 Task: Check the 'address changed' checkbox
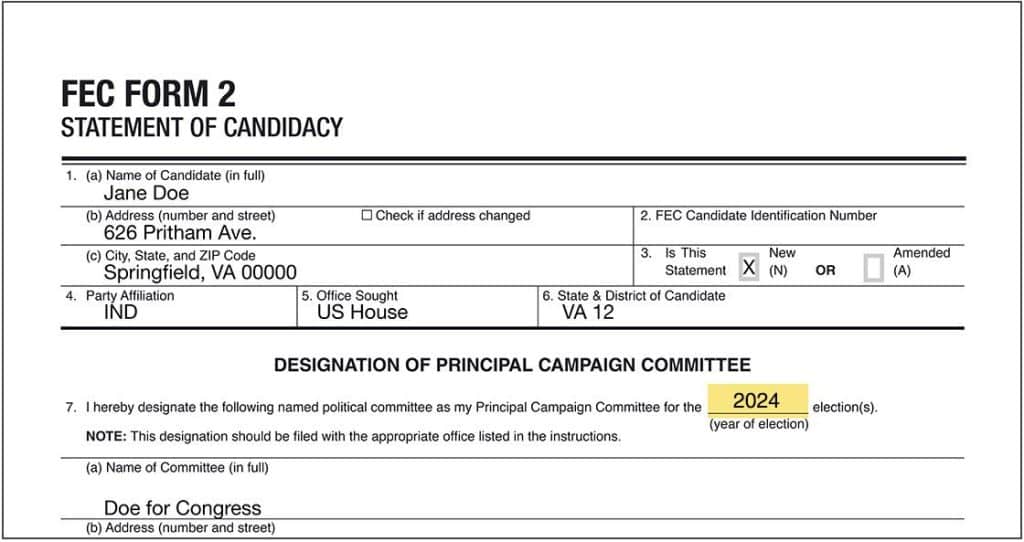367,215
